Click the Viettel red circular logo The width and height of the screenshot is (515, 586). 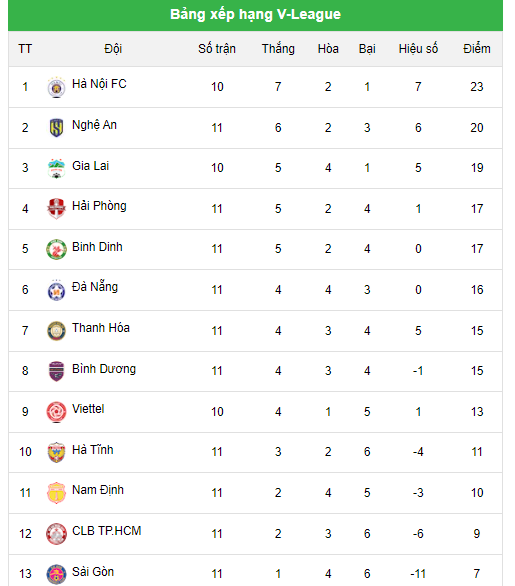pos(56,412)
